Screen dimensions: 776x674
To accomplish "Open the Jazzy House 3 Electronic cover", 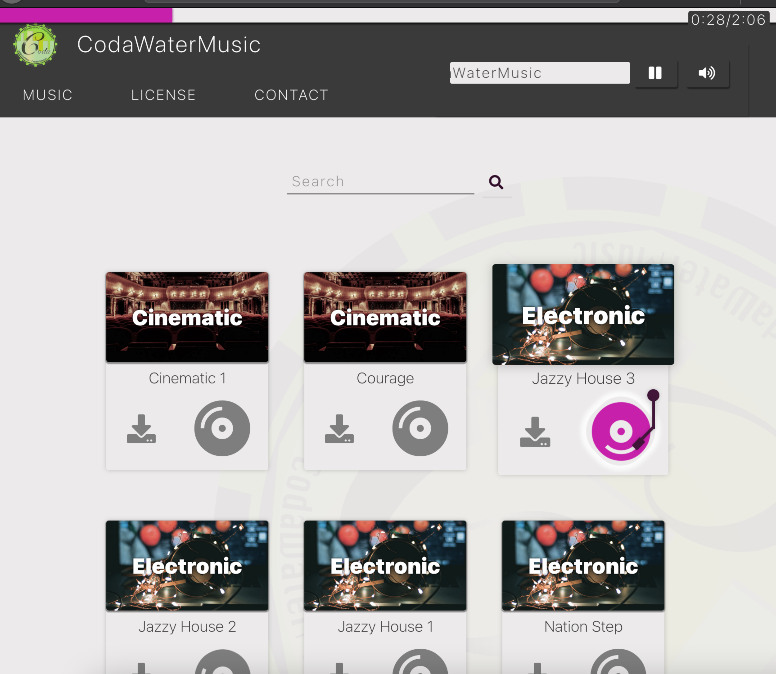I will tap(583, 315).
